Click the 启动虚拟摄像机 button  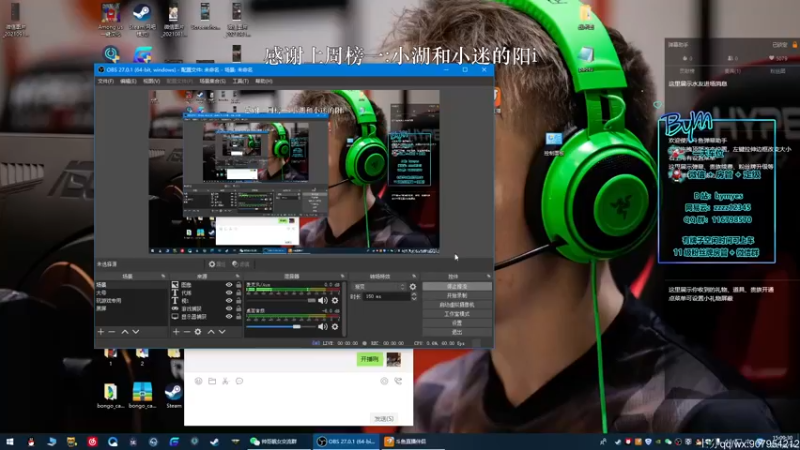click(x=457, y=305)
